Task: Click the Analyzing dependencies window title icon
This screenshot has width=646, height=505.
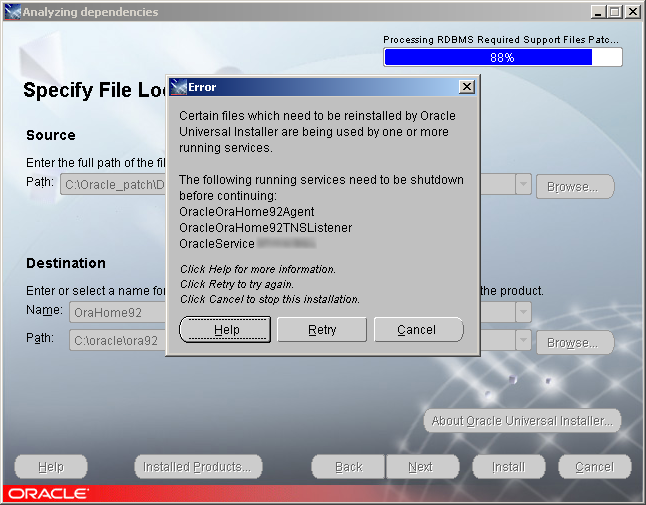Action: (13, 12)
